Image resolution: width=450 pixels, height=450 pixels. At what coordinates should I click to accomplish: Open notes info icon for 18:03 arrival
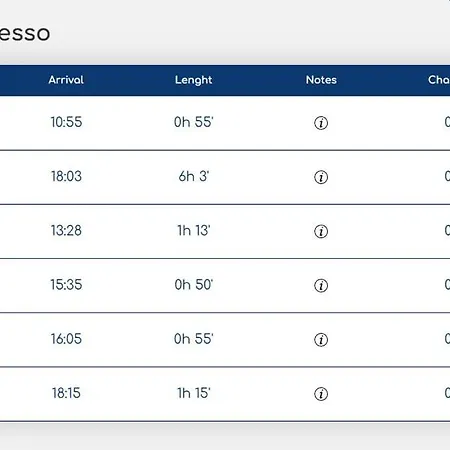pyautogui.click(x=321, y=177)
